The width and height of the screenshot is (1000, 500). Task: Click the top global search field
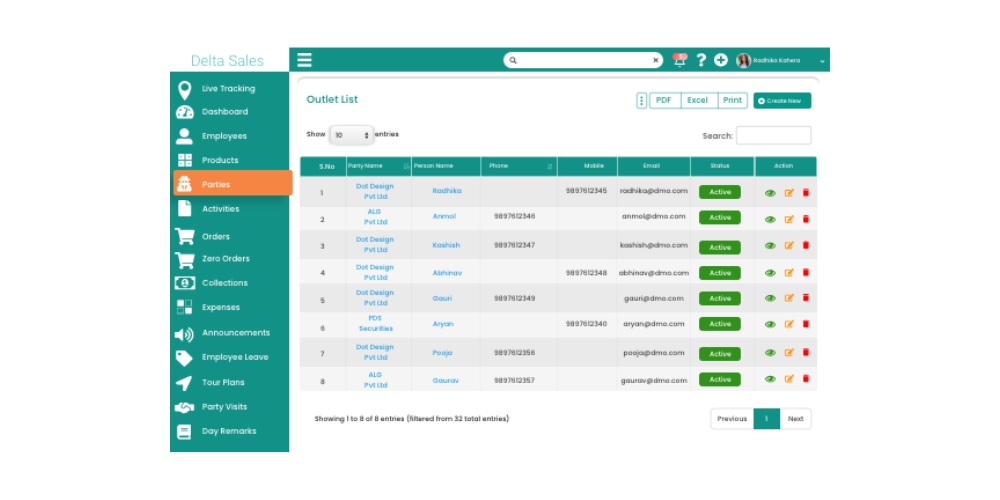583,60
